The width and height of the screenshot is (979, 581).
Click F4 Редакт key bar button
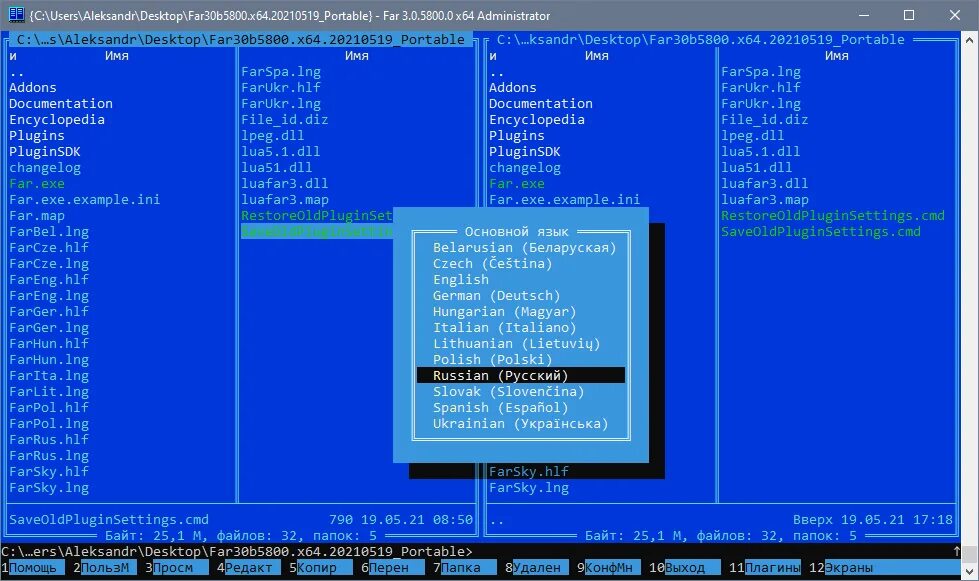pyautogui.click(x=248, y=568)
